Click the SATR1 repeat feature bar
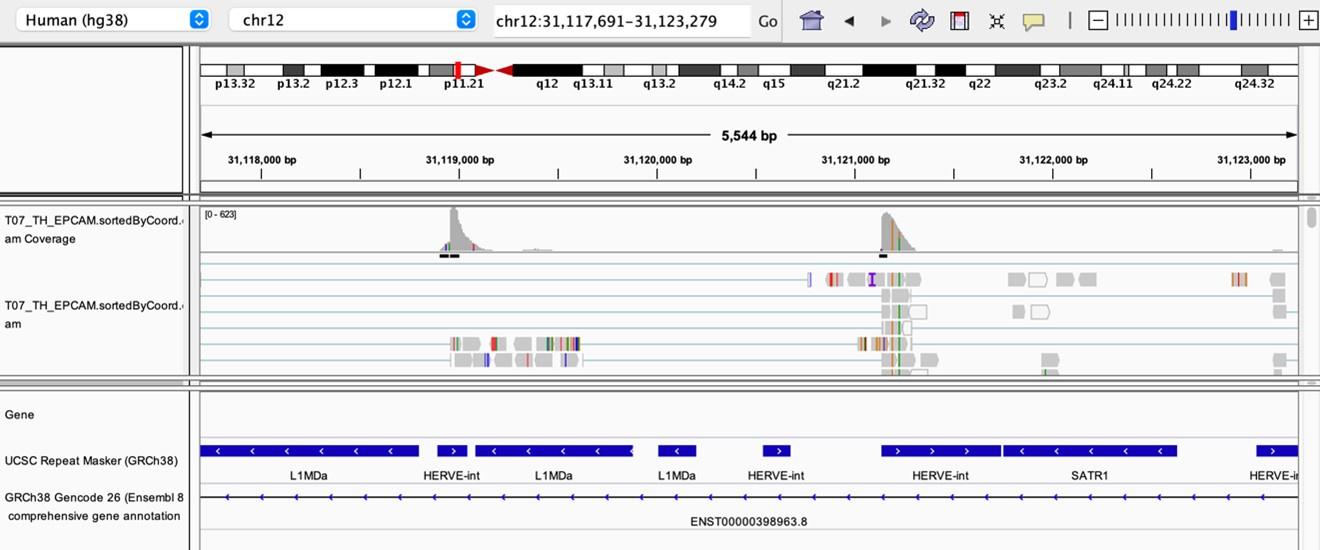The width and height of the screenshot is (1320, 550). coord(1089,451)
